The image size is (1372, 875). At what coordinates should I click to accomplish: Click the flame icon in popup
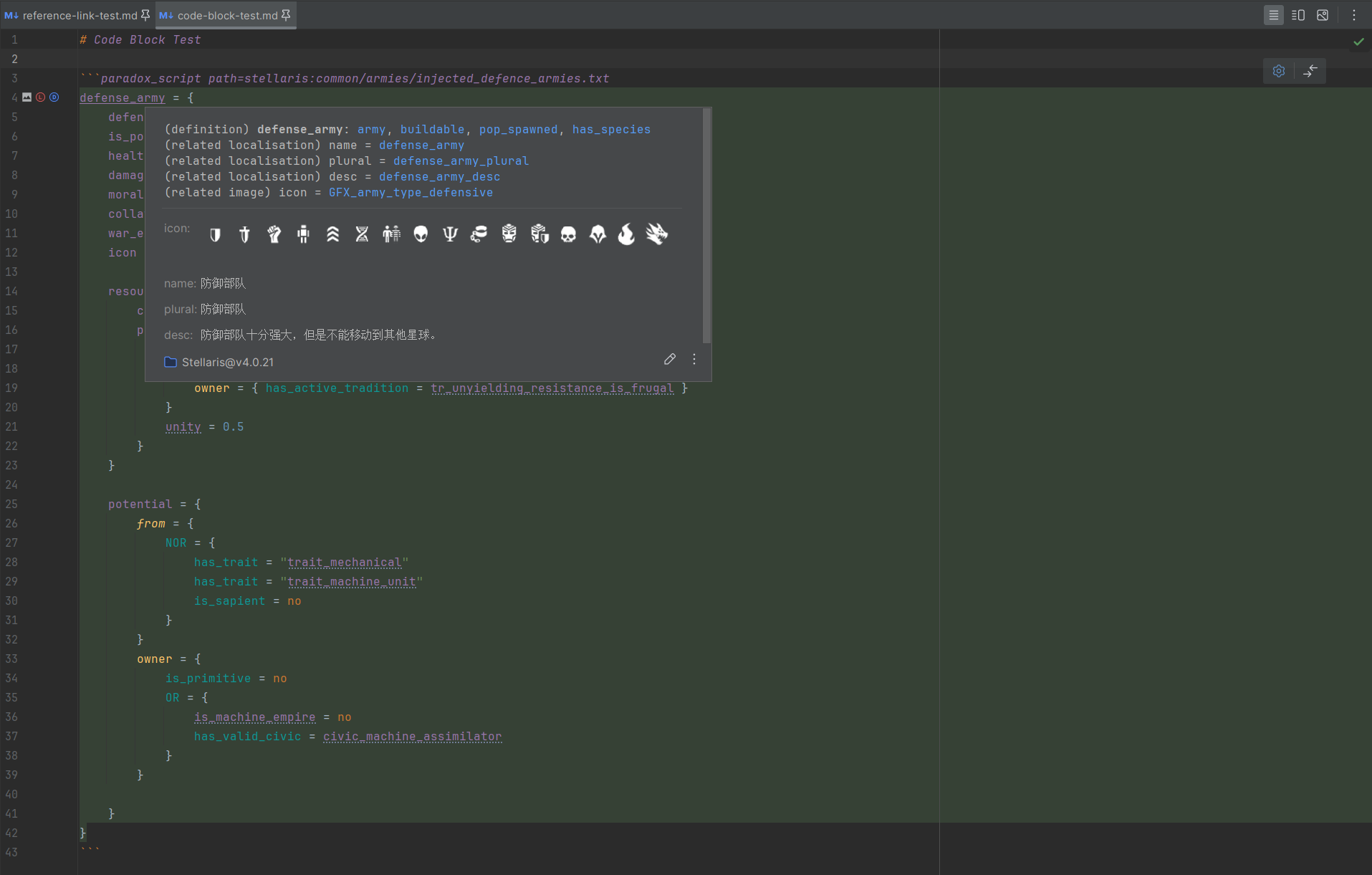pyautogui.click(x=626, y=234)
